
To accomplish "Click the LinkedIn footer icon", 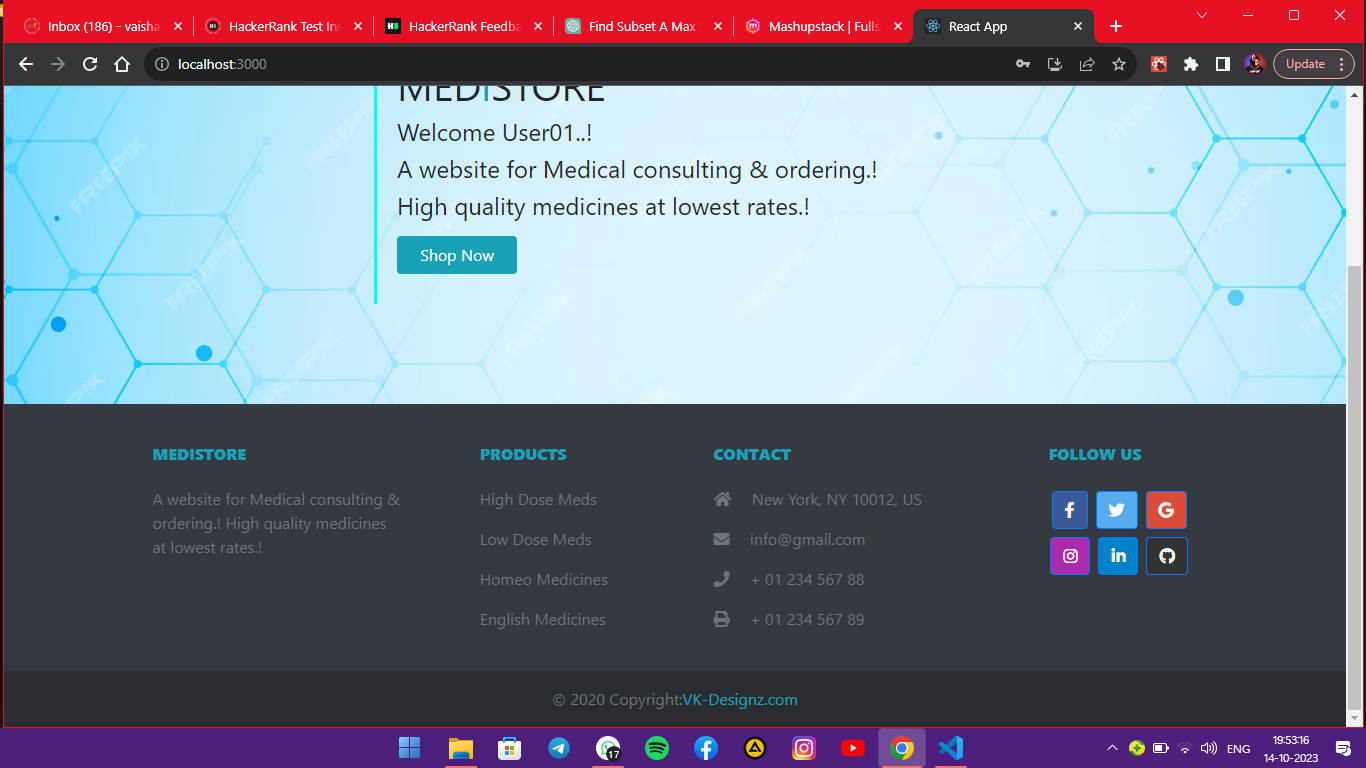I will coord(1117,556).
